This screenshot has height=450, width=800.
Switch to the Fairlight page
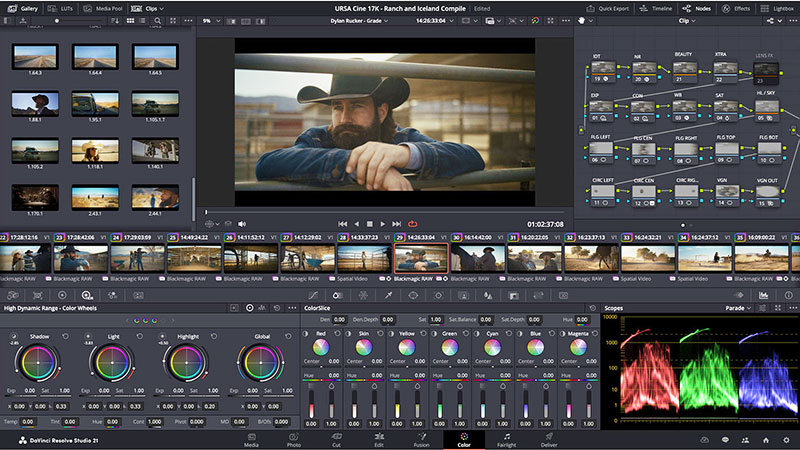tap(507, 440)
